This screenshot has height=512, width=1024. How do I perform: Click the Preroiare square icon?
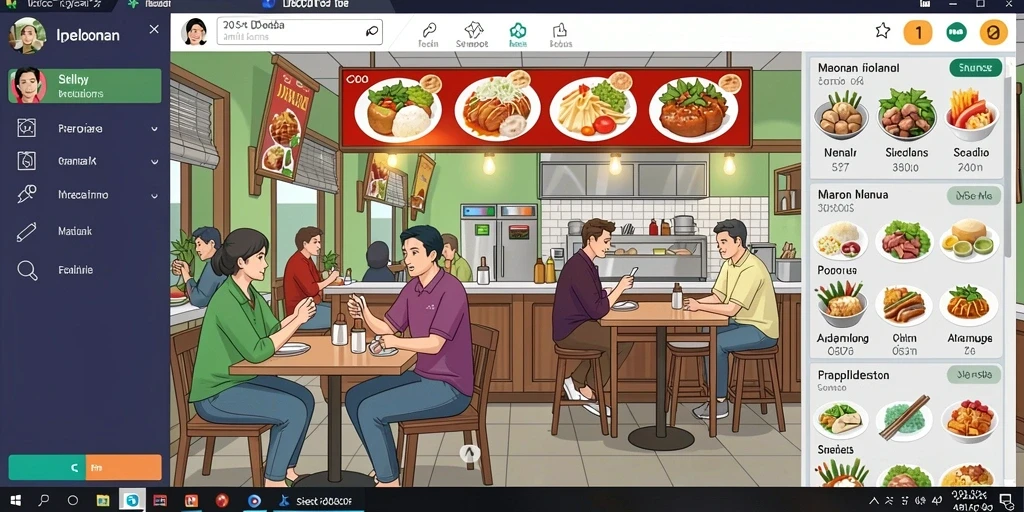[x=27, y=128]
